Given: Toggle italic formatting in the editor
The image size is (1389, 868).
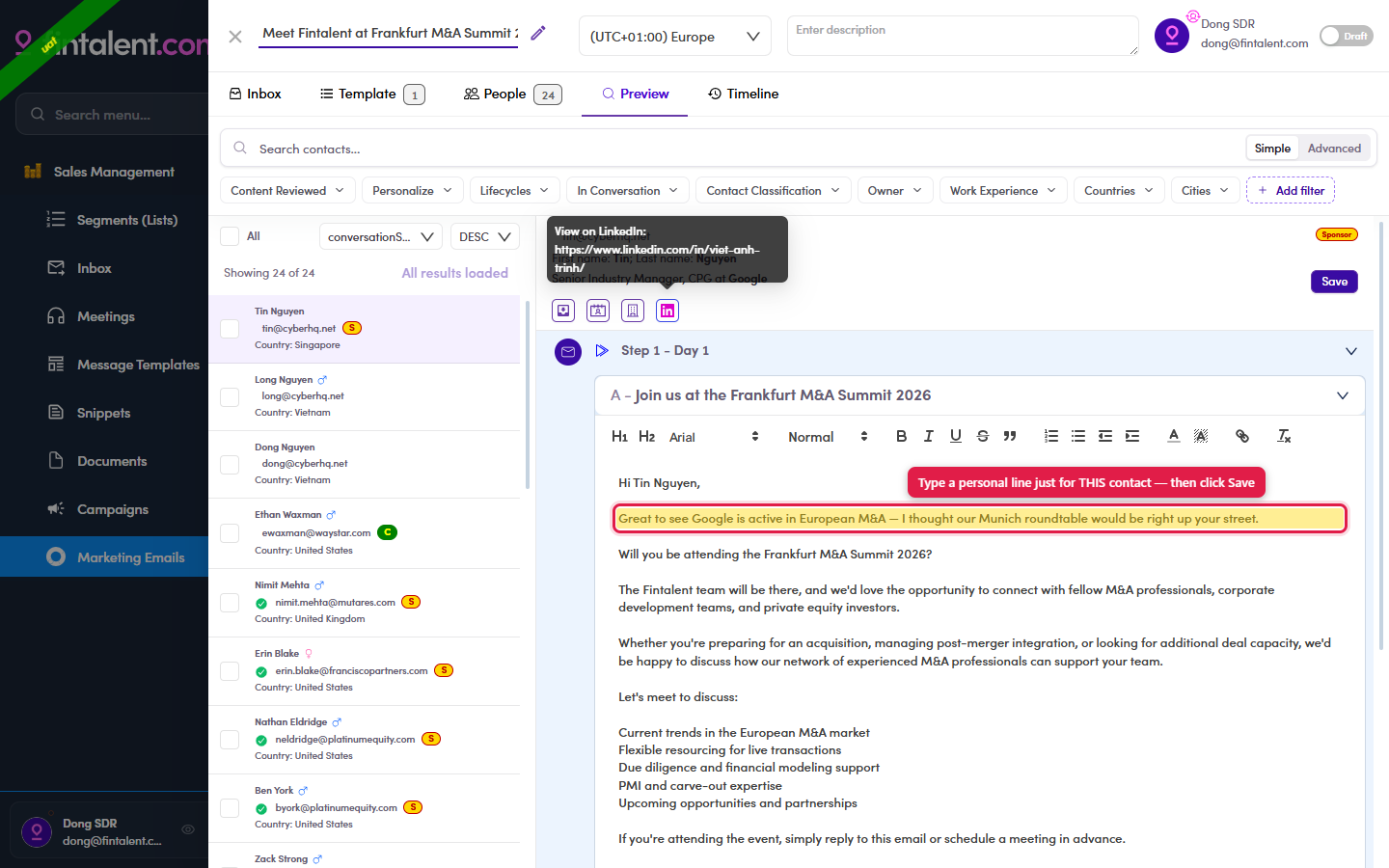Looking at the screenshot, I should pyautogui.click(x=928, y=436).
